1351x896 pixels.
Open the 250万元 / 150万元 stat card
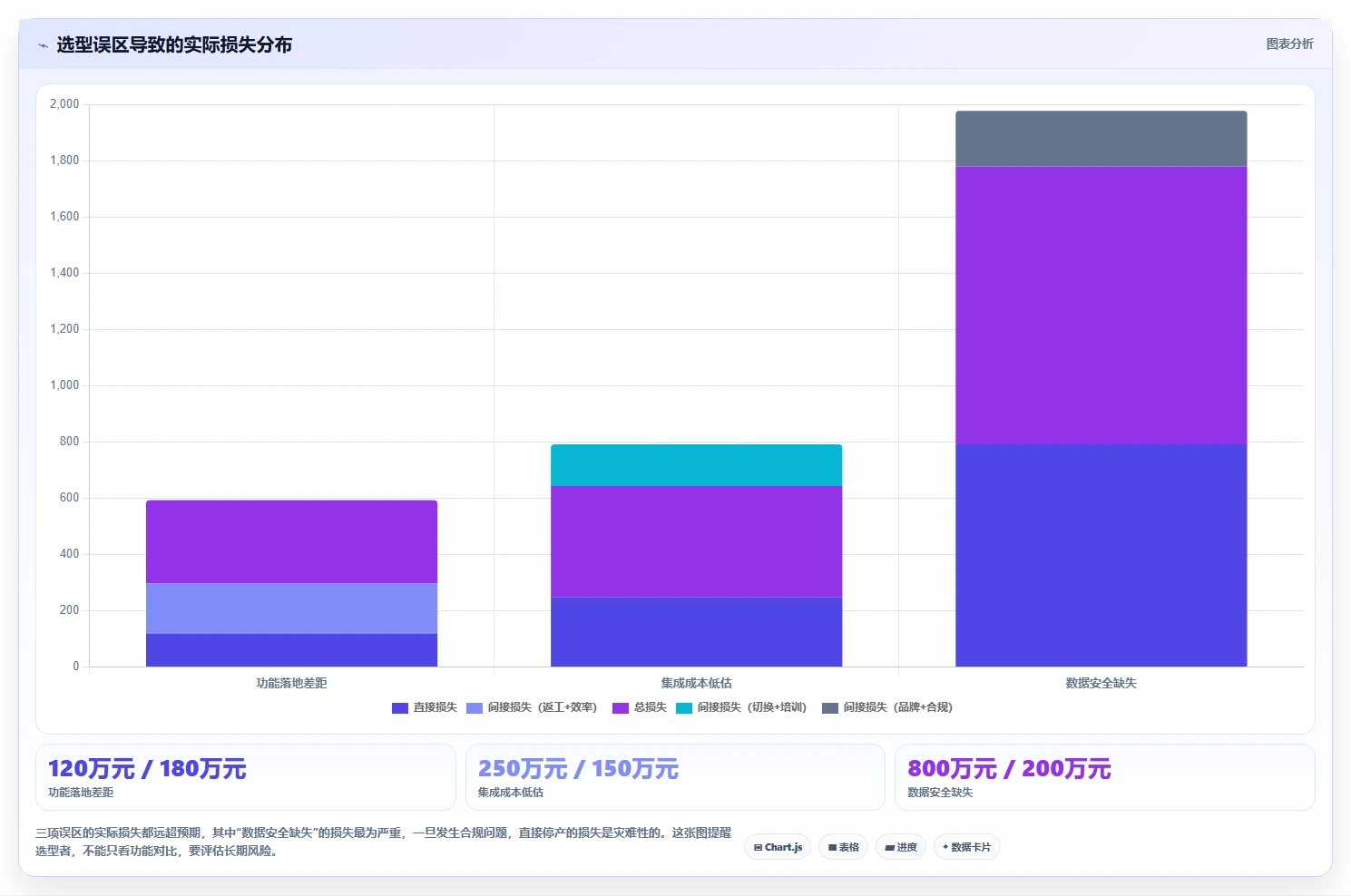coord(675,777)
